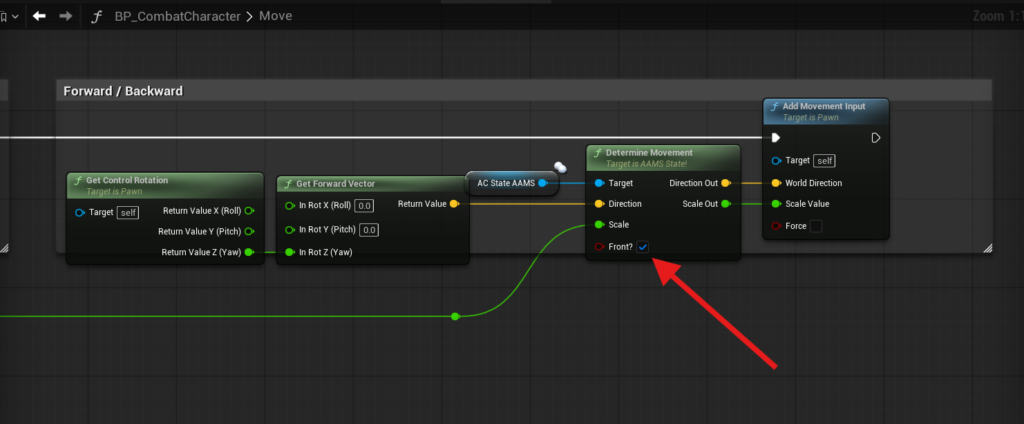
Task: Enable the Force checkbox on Add Movement Input
Action: coord(816,226)
